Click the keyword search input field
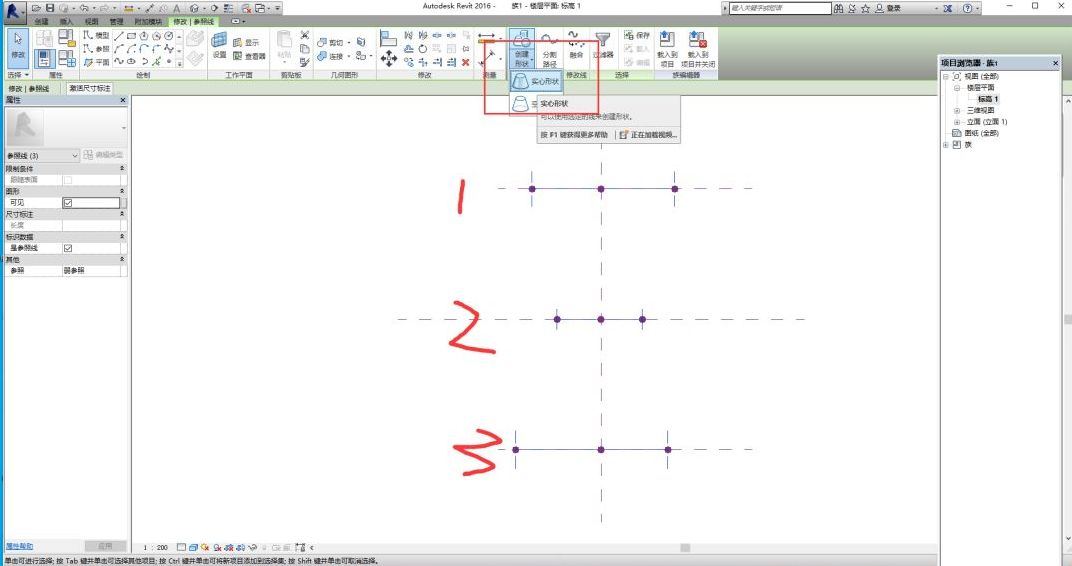Screen dimensions: 1072x566 pos(780,8)
